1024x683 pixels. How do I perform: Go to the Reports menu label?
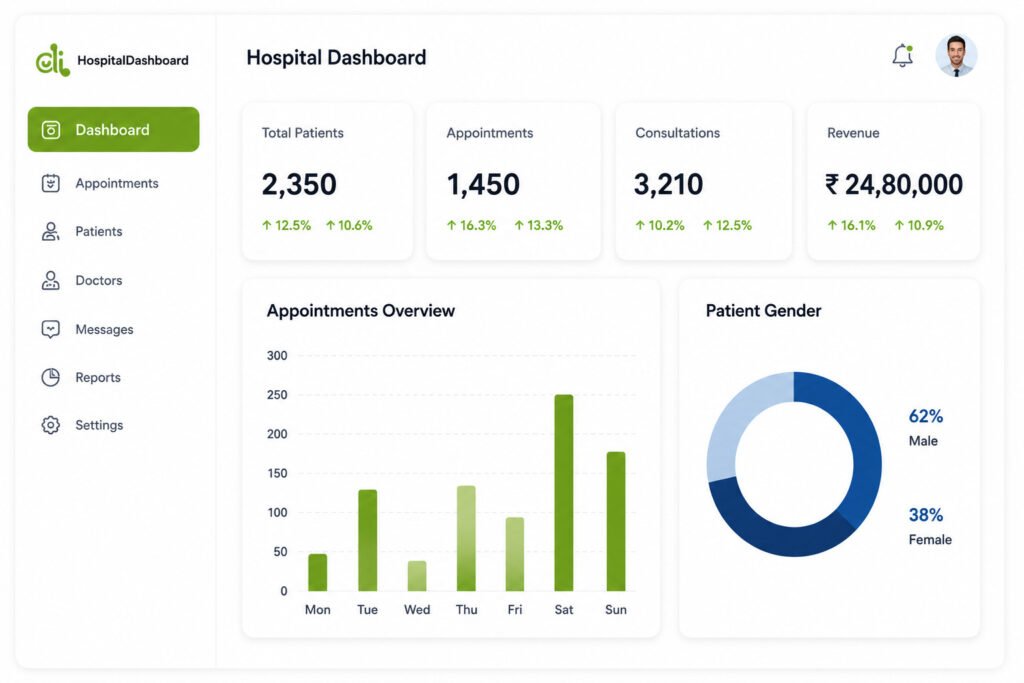pyautogui.click(x=98, y=377)
